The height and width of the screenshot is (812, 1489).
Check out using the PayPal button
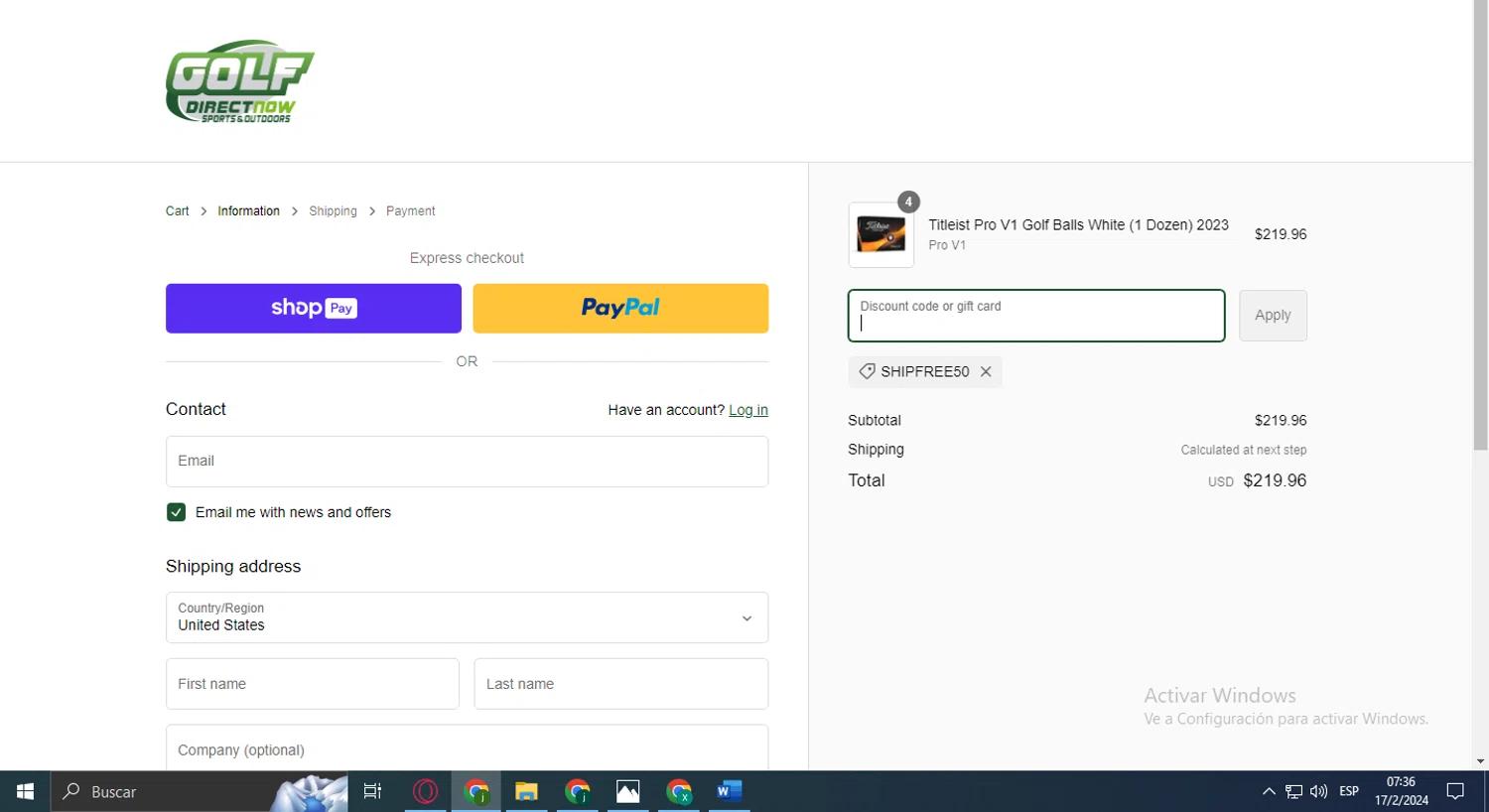click(620, 308)
